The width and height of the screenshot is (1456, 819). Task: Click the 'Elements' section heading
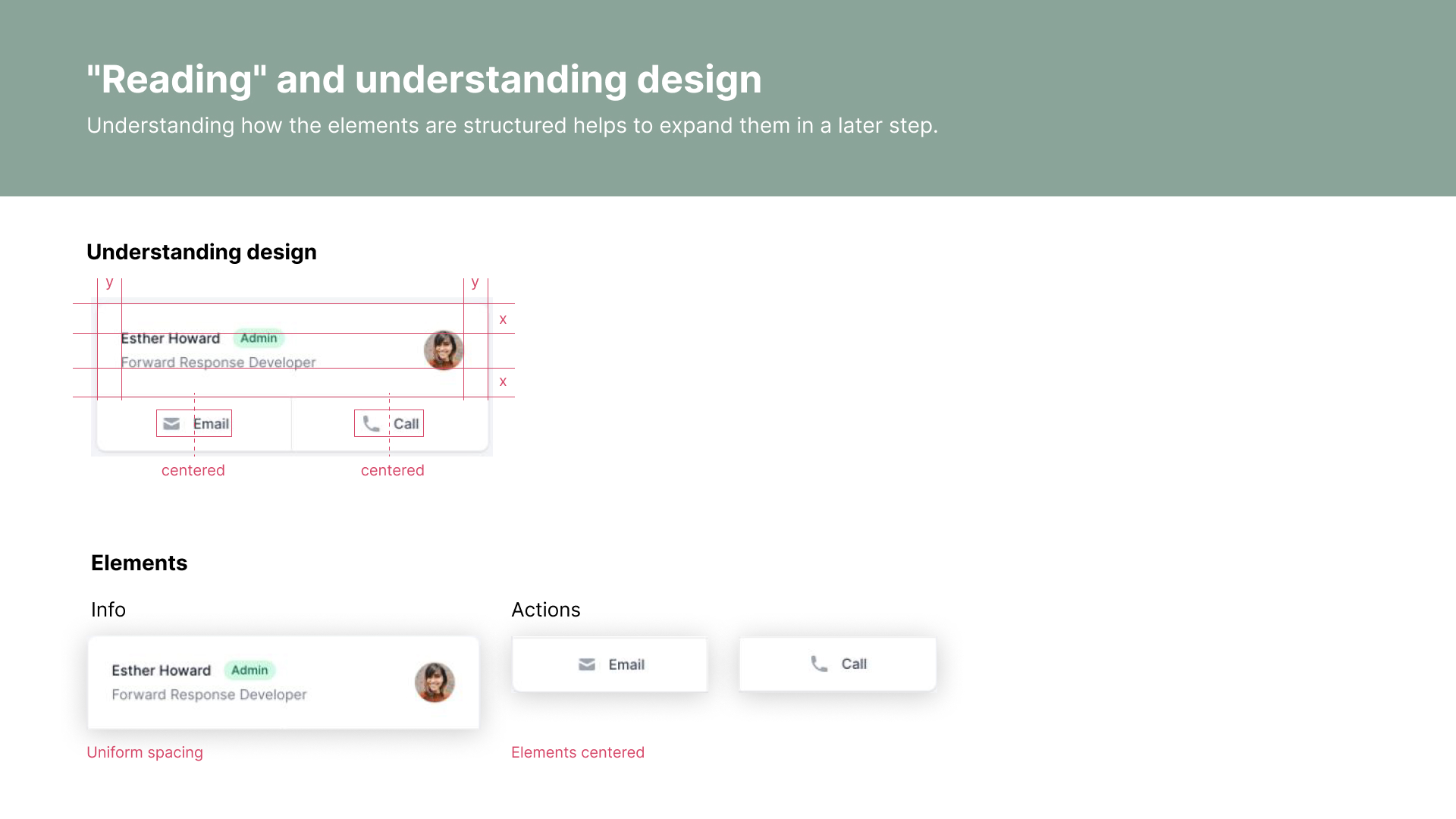click(x=139, y=563)
